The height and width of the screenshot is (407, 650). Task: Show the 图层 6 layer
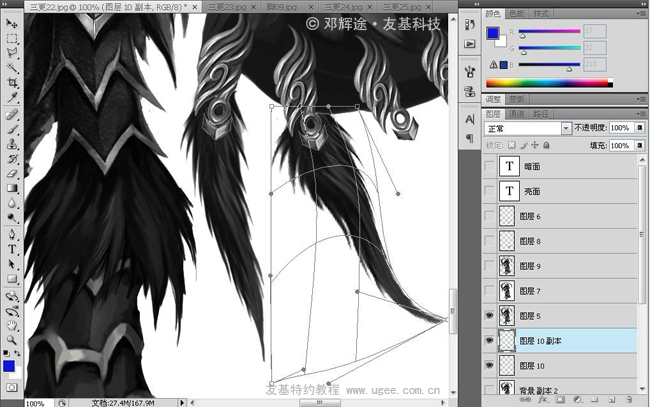pos(488,217)
